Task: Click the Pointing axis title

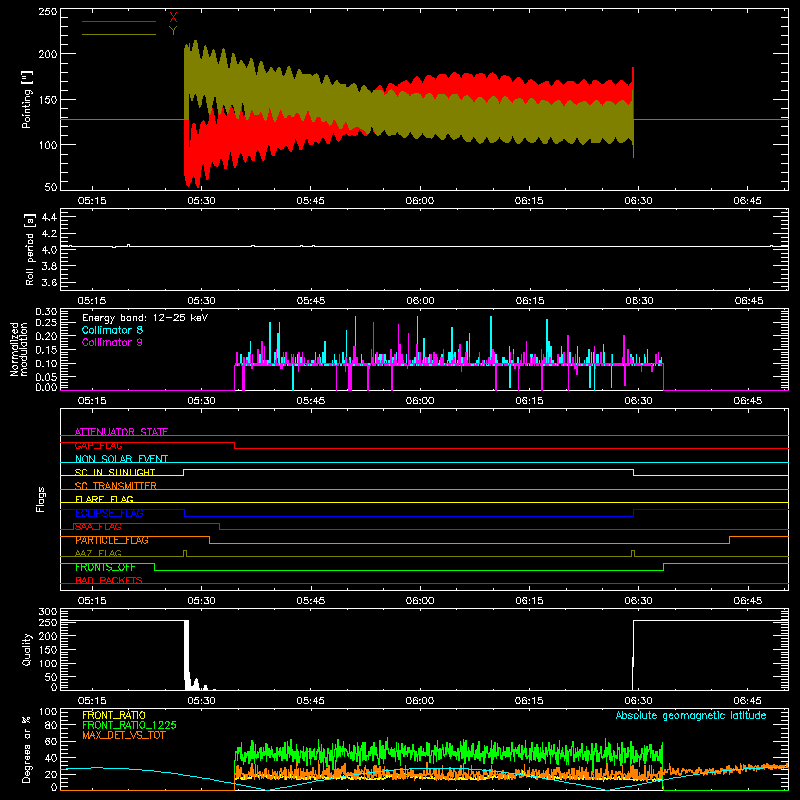Action: [x=27, y=99]
